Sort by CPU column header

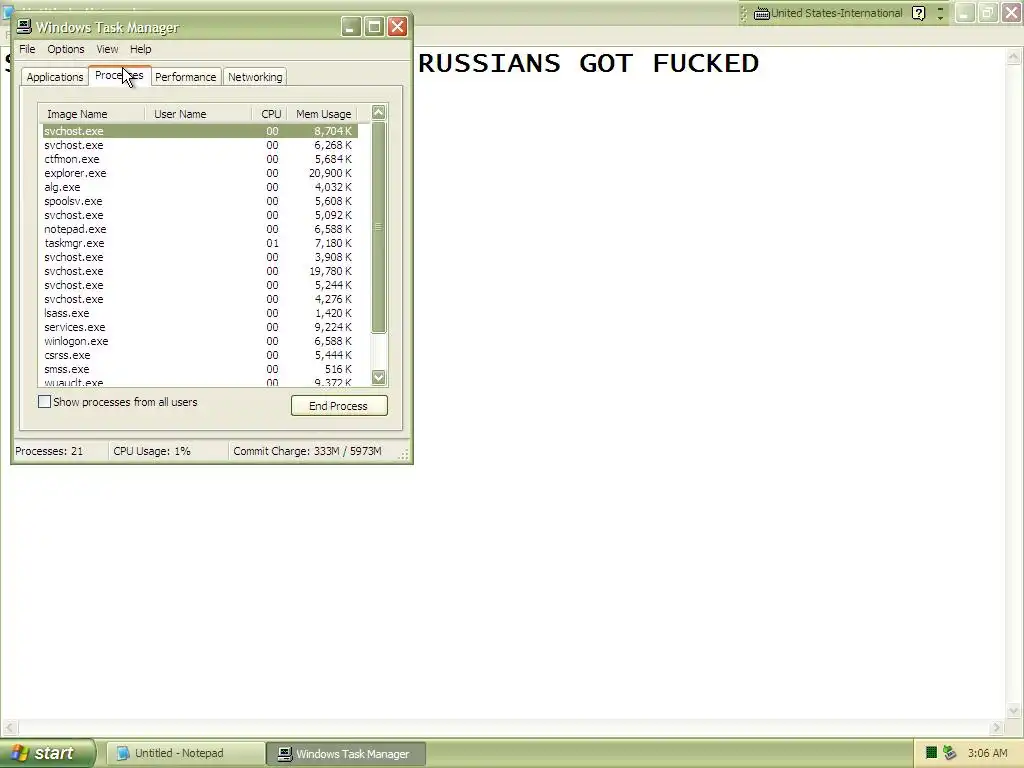[270, 114]
